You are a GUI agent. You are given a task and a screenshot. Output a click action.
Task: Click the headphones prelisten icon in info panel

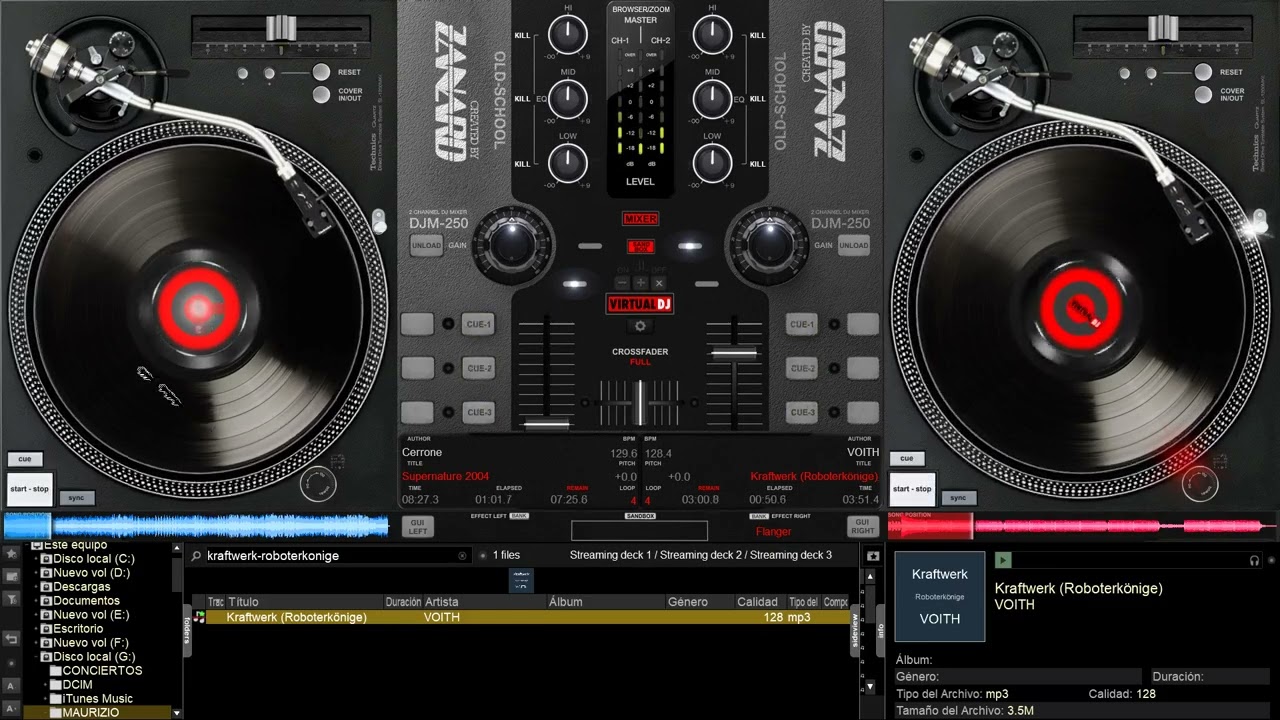[x=1254, y=560]
